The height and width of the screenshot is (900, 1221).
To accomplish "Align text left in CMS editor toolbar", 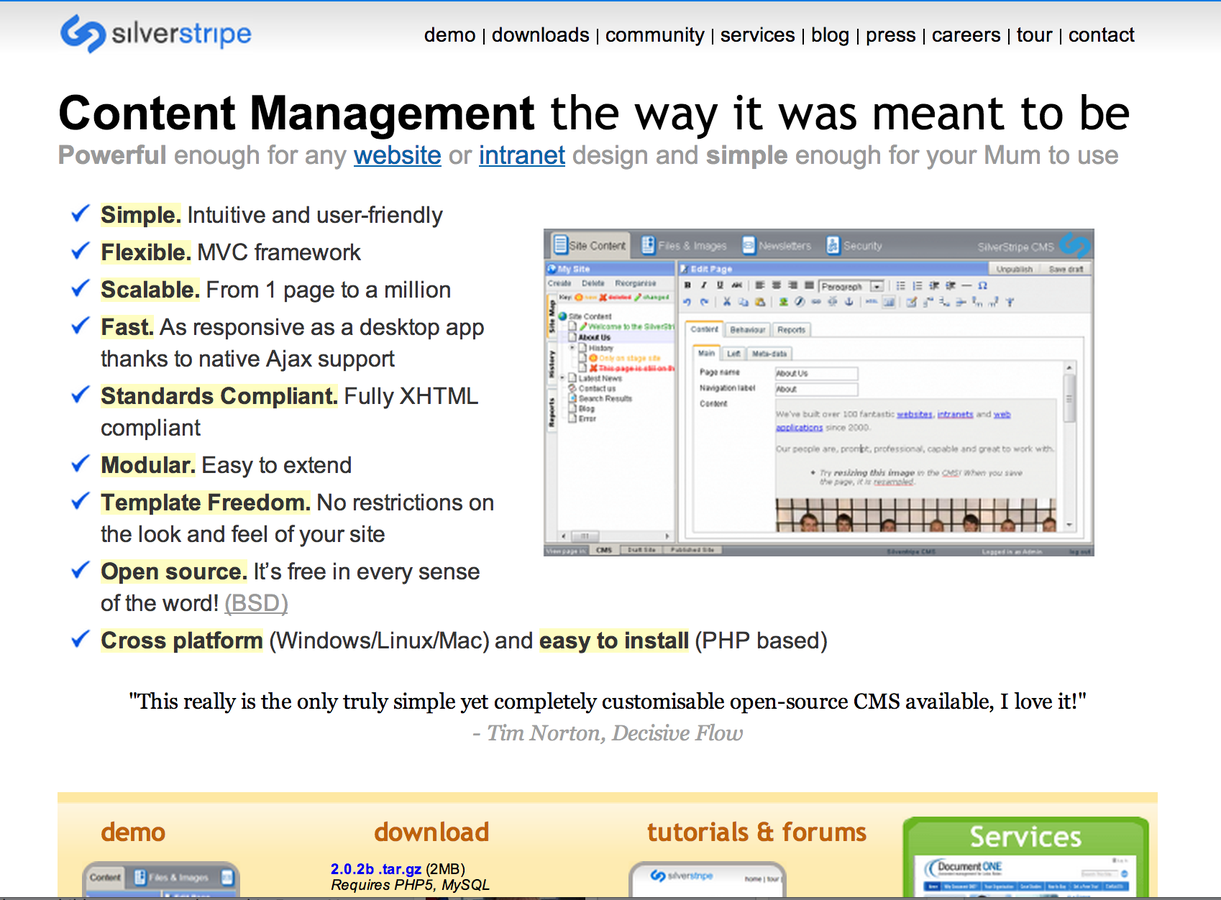I will tap(760, 285).
